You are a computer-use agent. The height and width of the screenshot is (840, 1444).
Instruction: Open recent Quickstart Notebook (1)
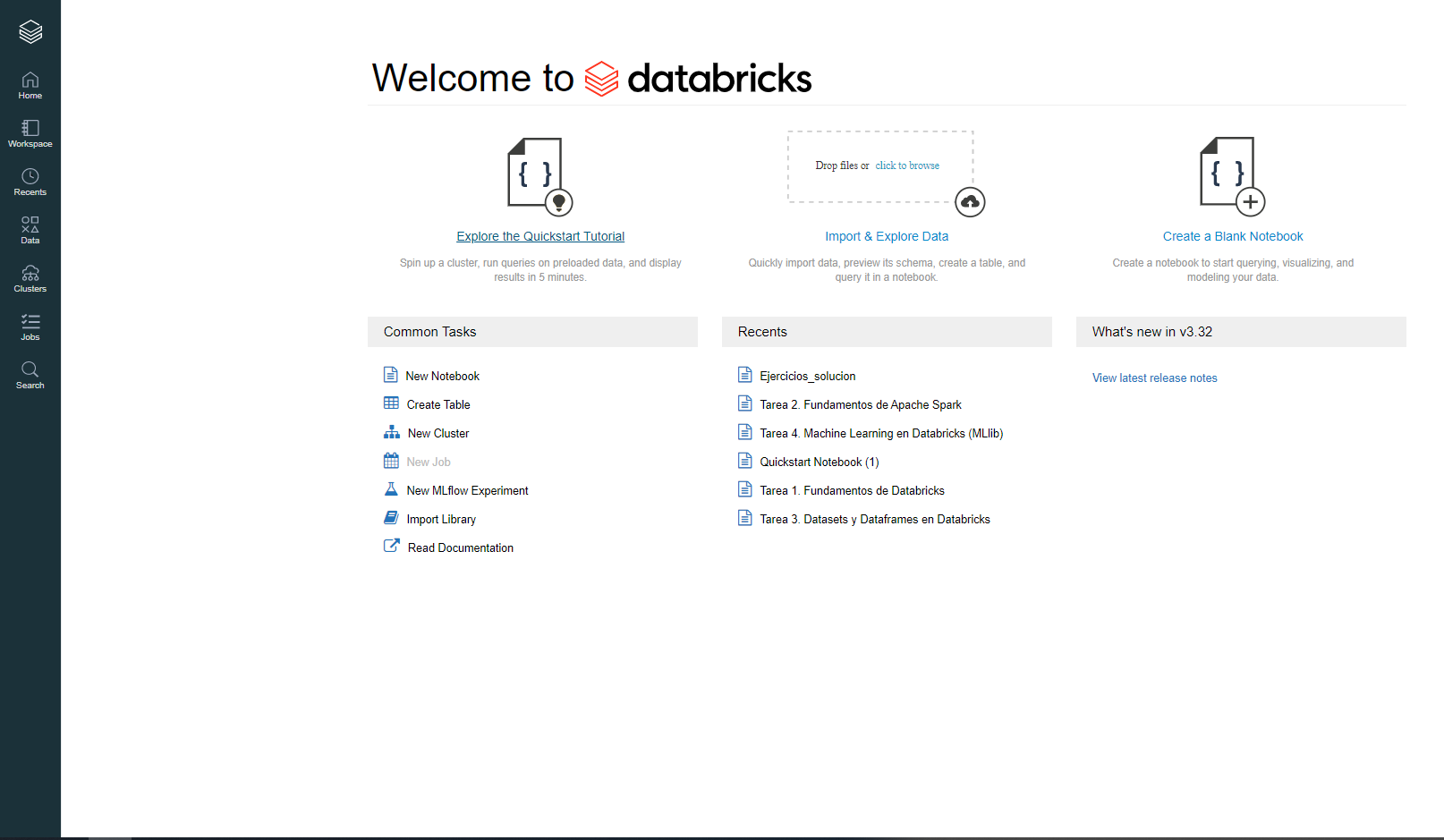(x=820, y=462)
